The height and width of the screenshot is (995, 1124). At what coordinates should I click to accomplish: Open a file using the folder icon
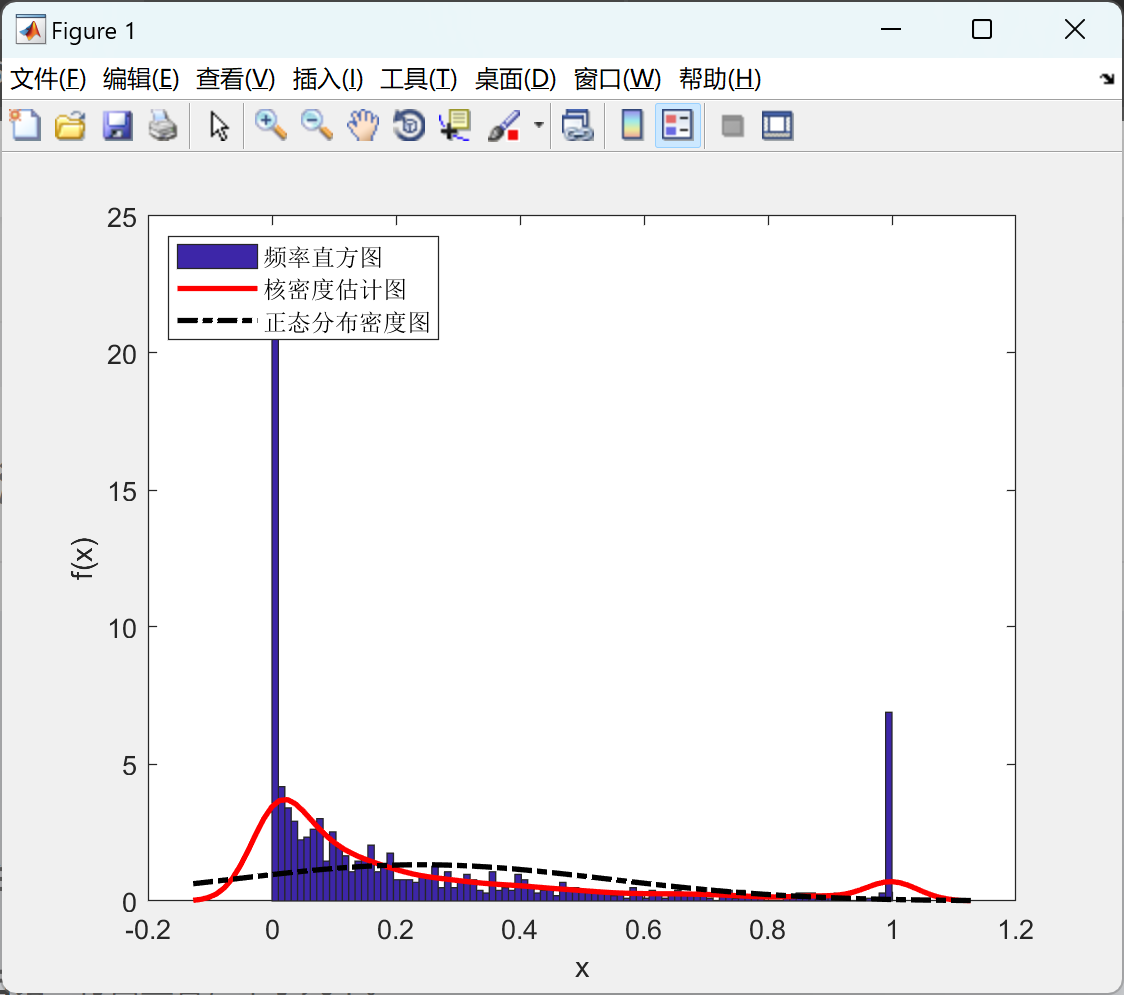[70, 125]
